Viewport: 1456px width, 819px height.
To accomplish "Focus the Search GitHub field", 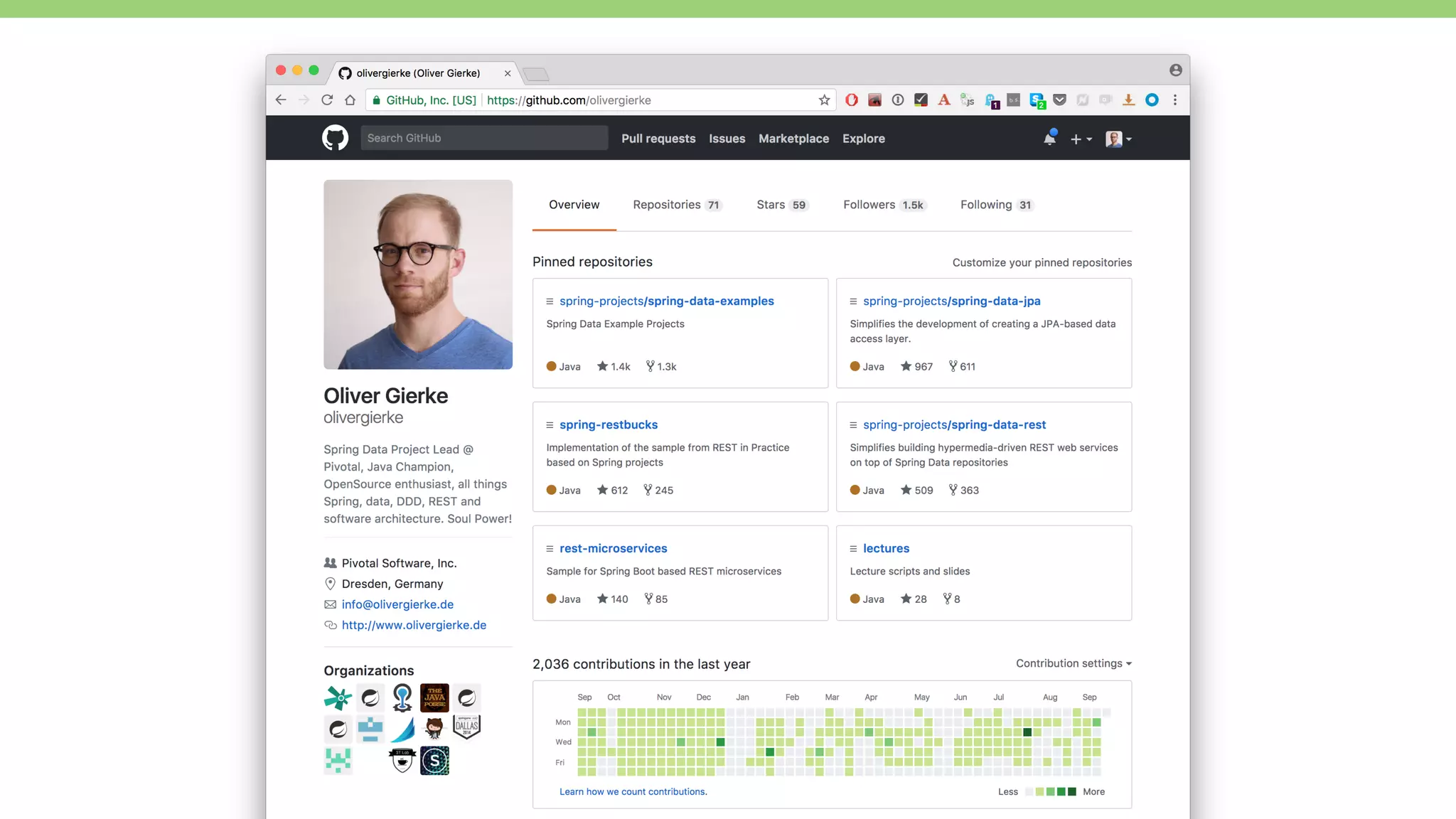I will tap(483, 138).
